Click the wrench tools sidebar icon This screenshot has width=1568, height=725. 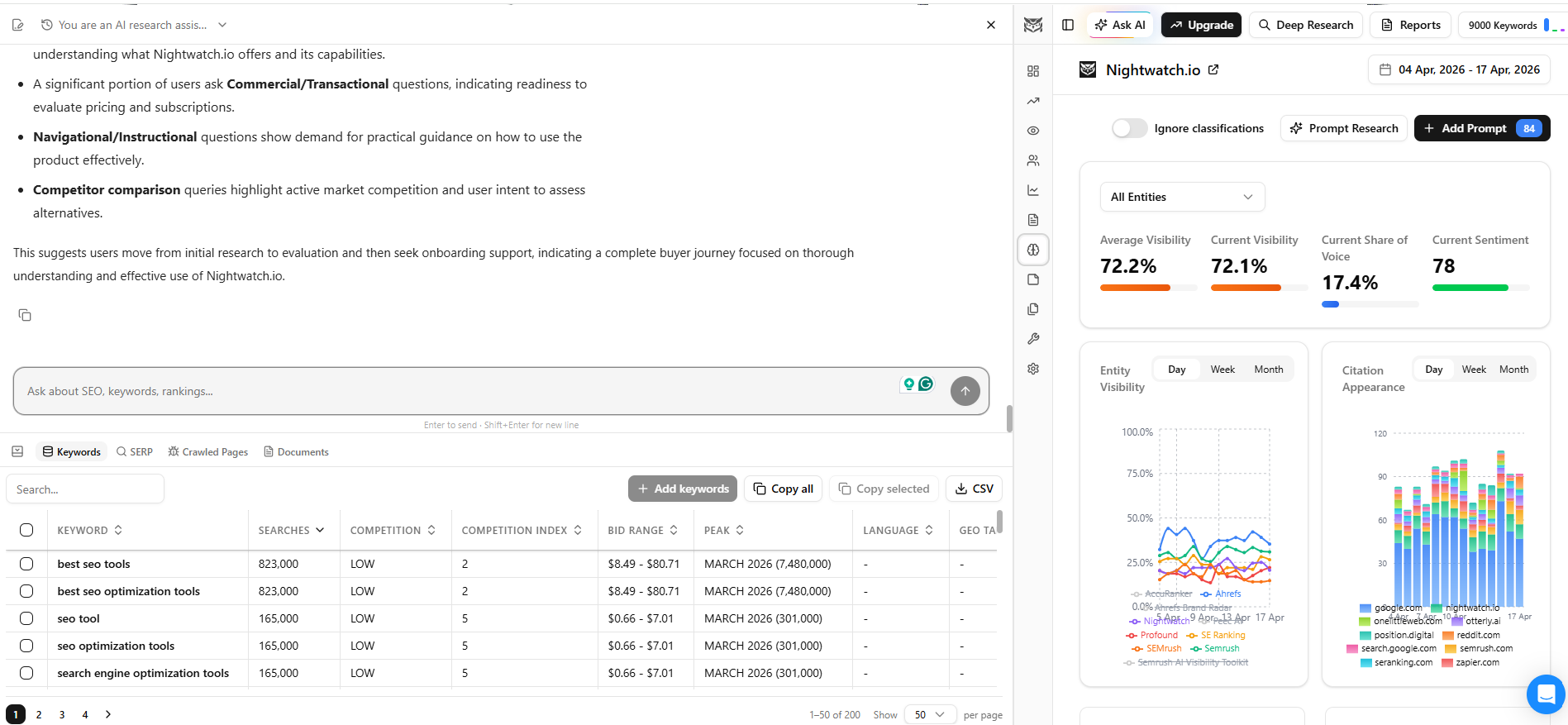point(1033,339)
